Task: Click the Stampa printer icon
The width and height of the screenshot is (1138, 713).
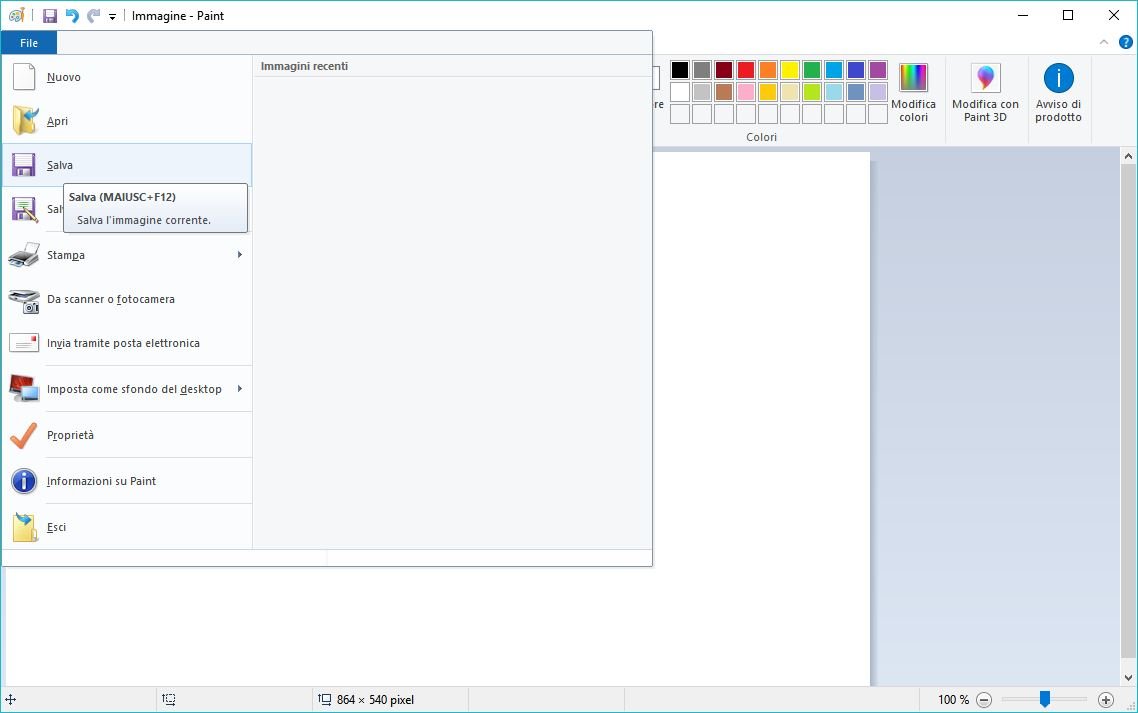Action: (24, 255)
